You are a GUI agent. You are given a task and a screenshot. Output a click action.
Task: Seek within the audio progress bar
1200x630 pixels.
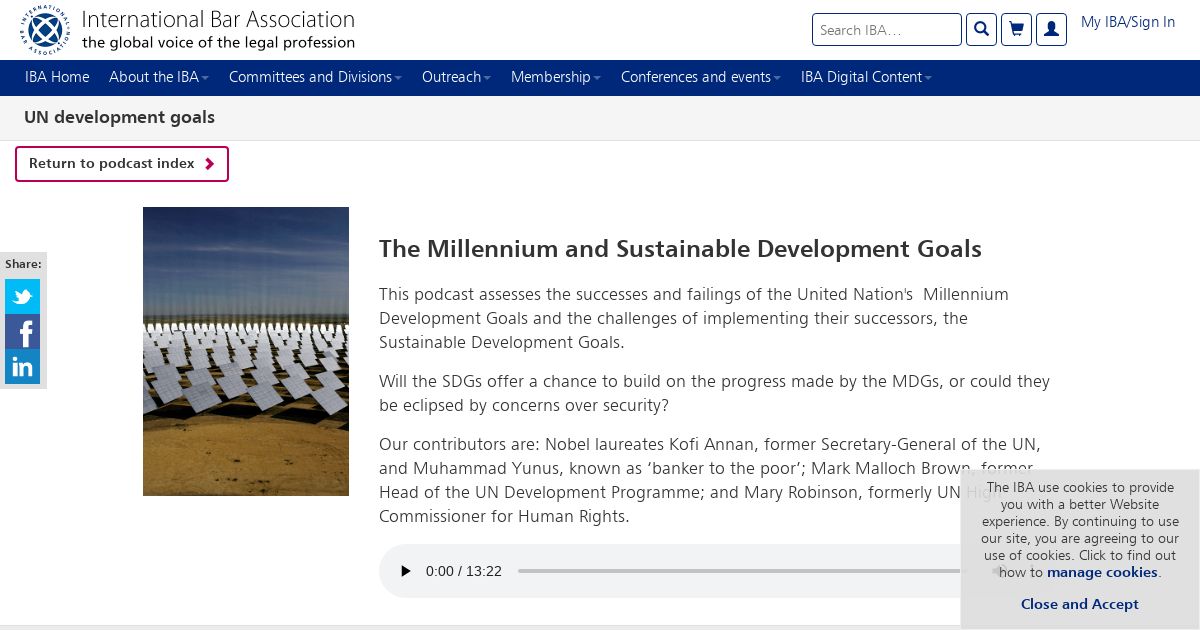[x=738, y=571]
